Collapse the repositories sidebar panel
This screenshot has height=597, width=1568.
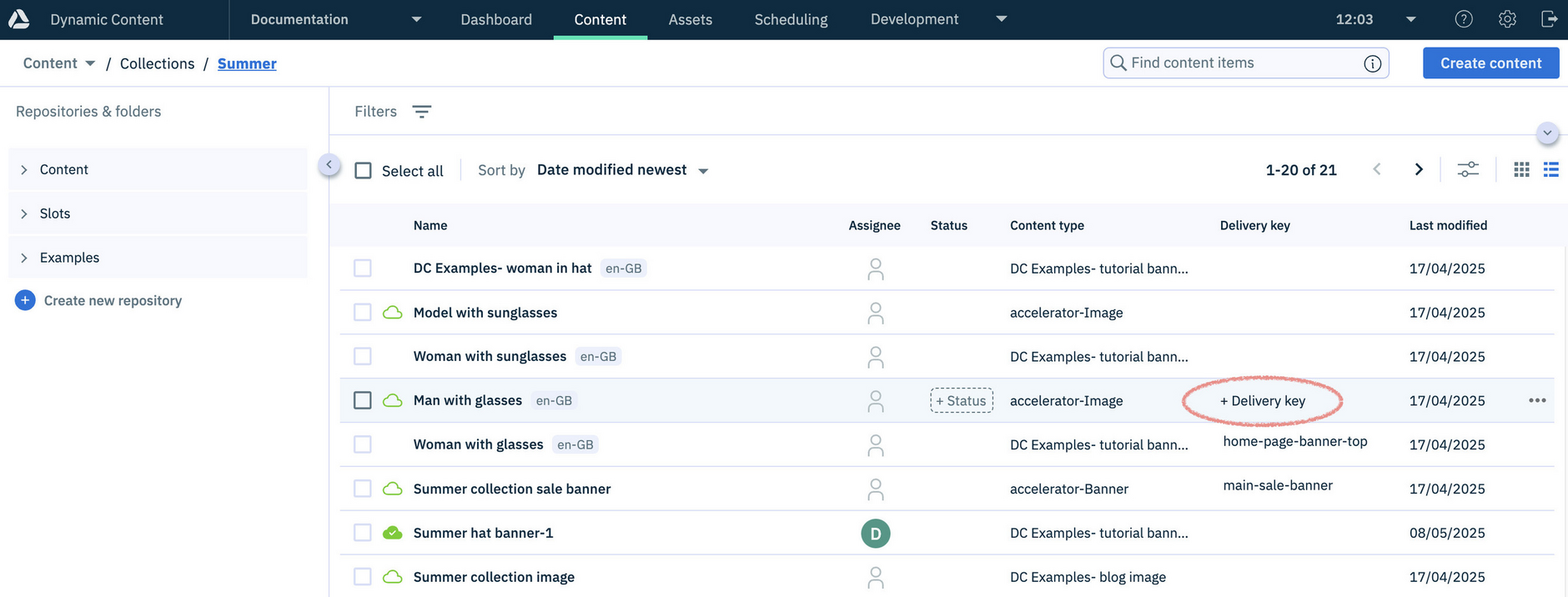point(329,164)
